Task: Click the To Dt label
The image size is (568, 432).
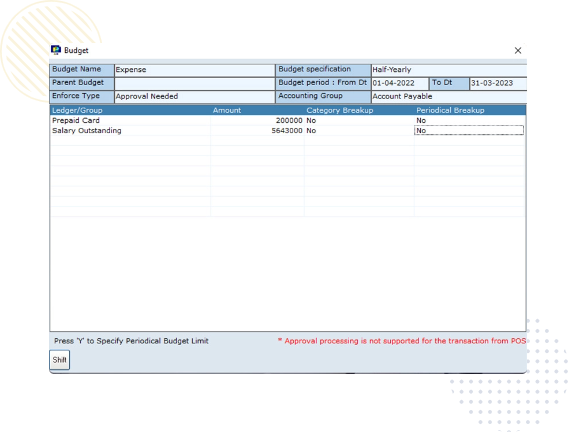Action: click(449, 83)
